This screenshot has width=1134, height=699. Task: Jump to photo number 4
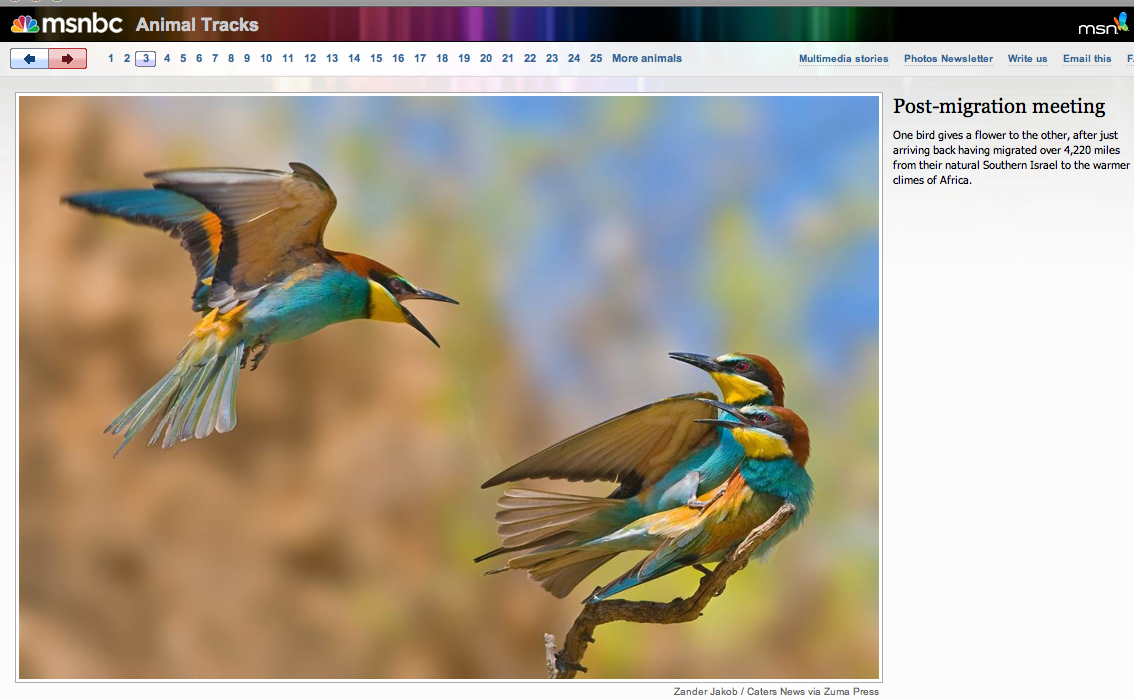[167, 59]
